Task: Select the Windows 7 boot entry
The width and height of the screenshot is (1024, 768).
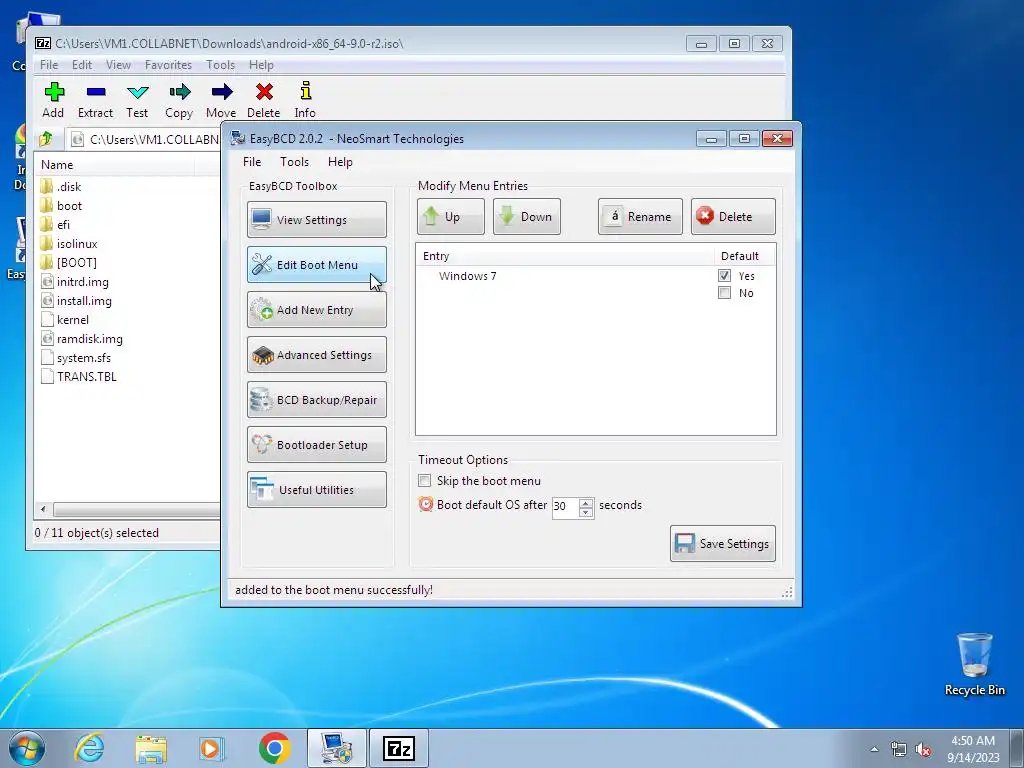Action: point(468,276)
